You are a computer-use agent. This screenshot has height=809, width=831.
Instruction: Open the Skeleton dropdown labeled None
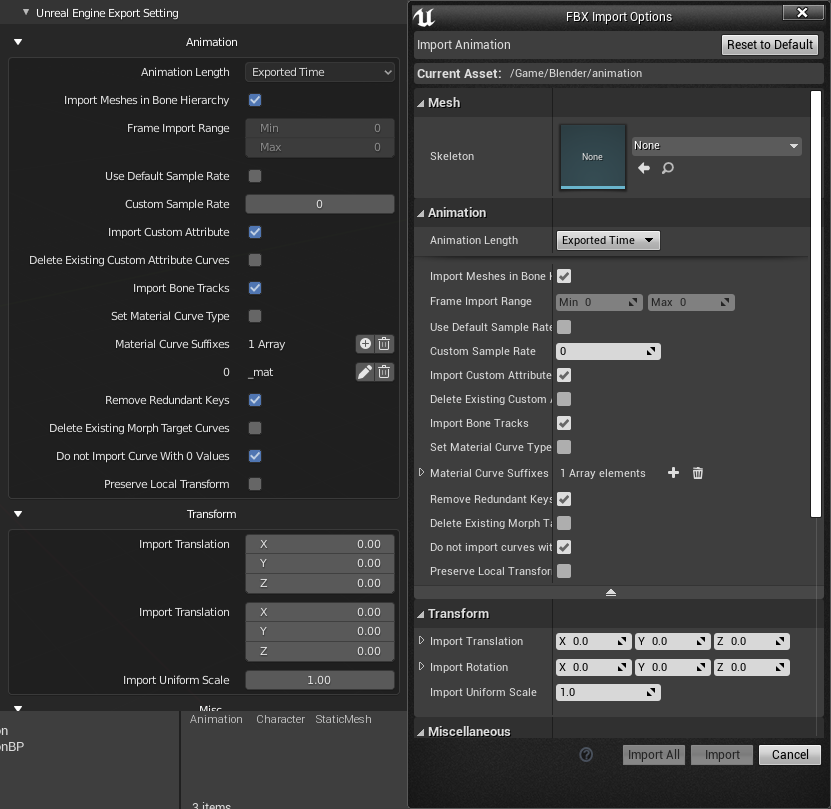tap(716, 145)
